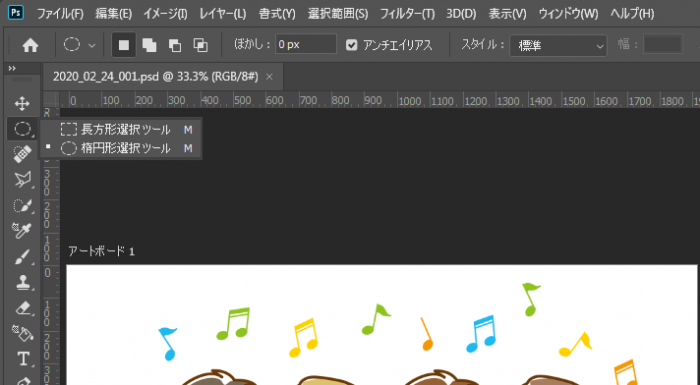Select the Quick Selection brush tool
This screenshot has height=385, width=700.
(x=22, y=205)
